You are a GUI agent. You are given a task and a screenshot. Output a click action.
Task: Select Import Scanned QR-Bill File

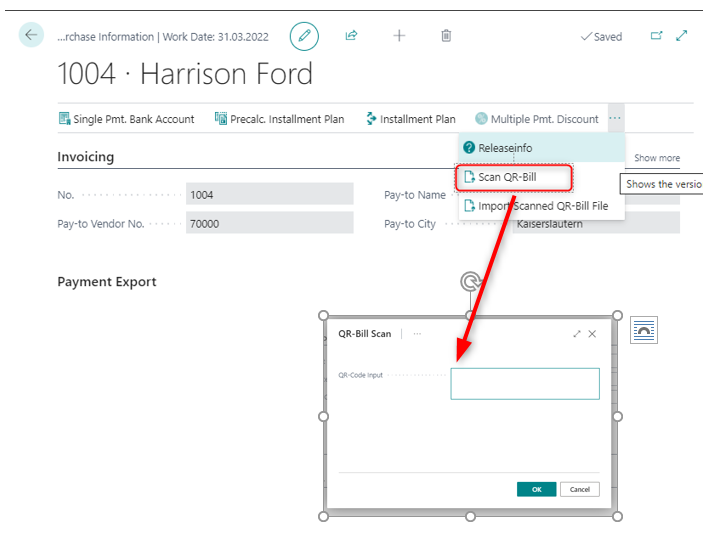[541, 206]
